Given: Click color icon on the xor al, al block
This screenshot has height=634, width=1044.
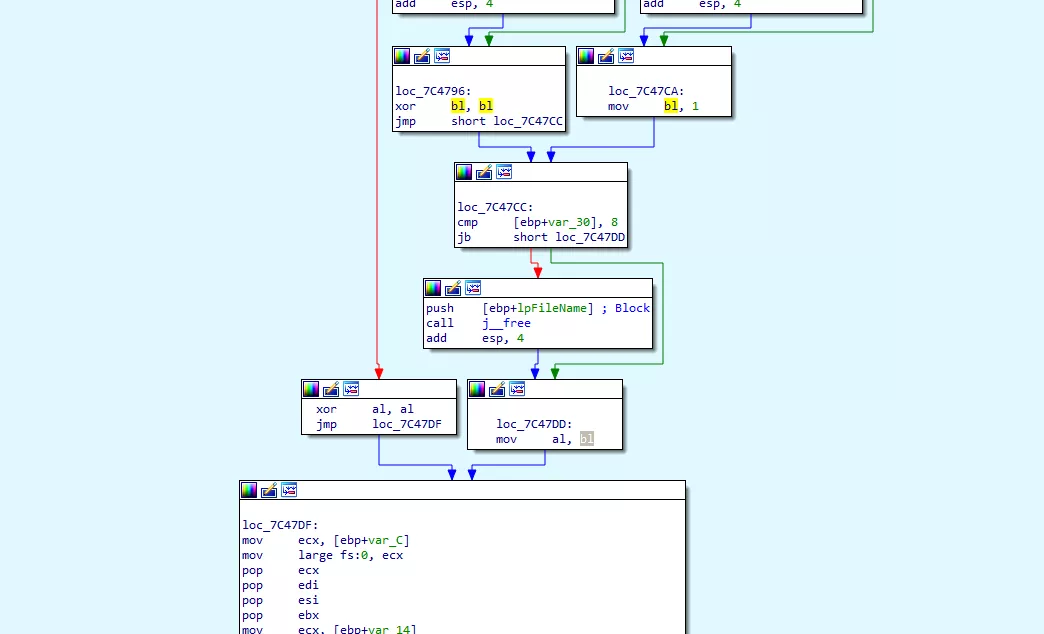Looking at the screenshot, I should (311, 389).
